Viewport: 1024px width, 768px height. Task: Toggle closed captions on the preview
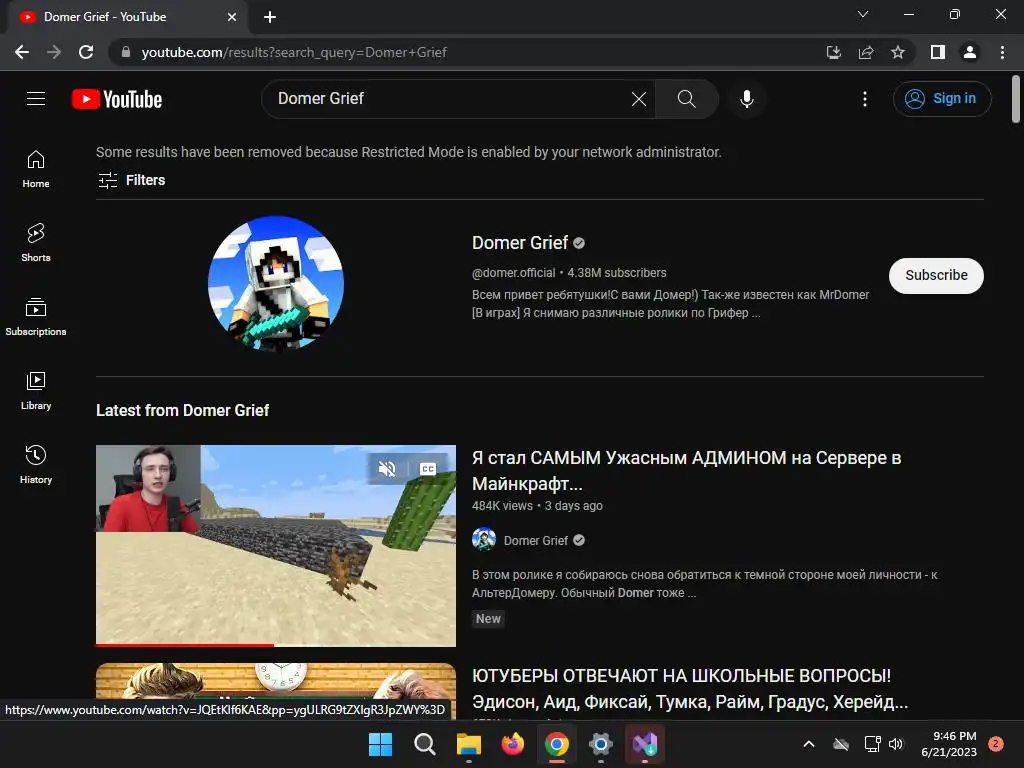coord(428,468)
